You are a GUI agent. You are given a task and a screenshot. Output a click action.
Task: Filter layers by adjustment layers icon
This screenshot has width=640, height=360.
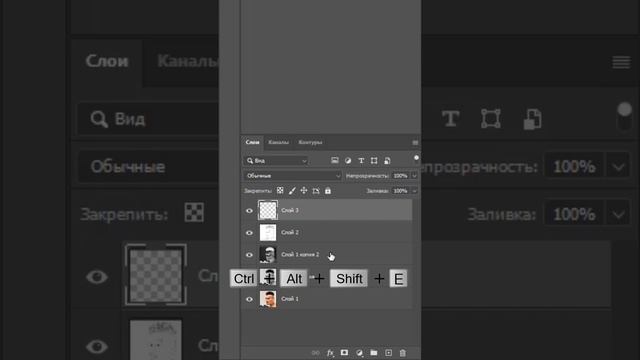pos(348,161)
